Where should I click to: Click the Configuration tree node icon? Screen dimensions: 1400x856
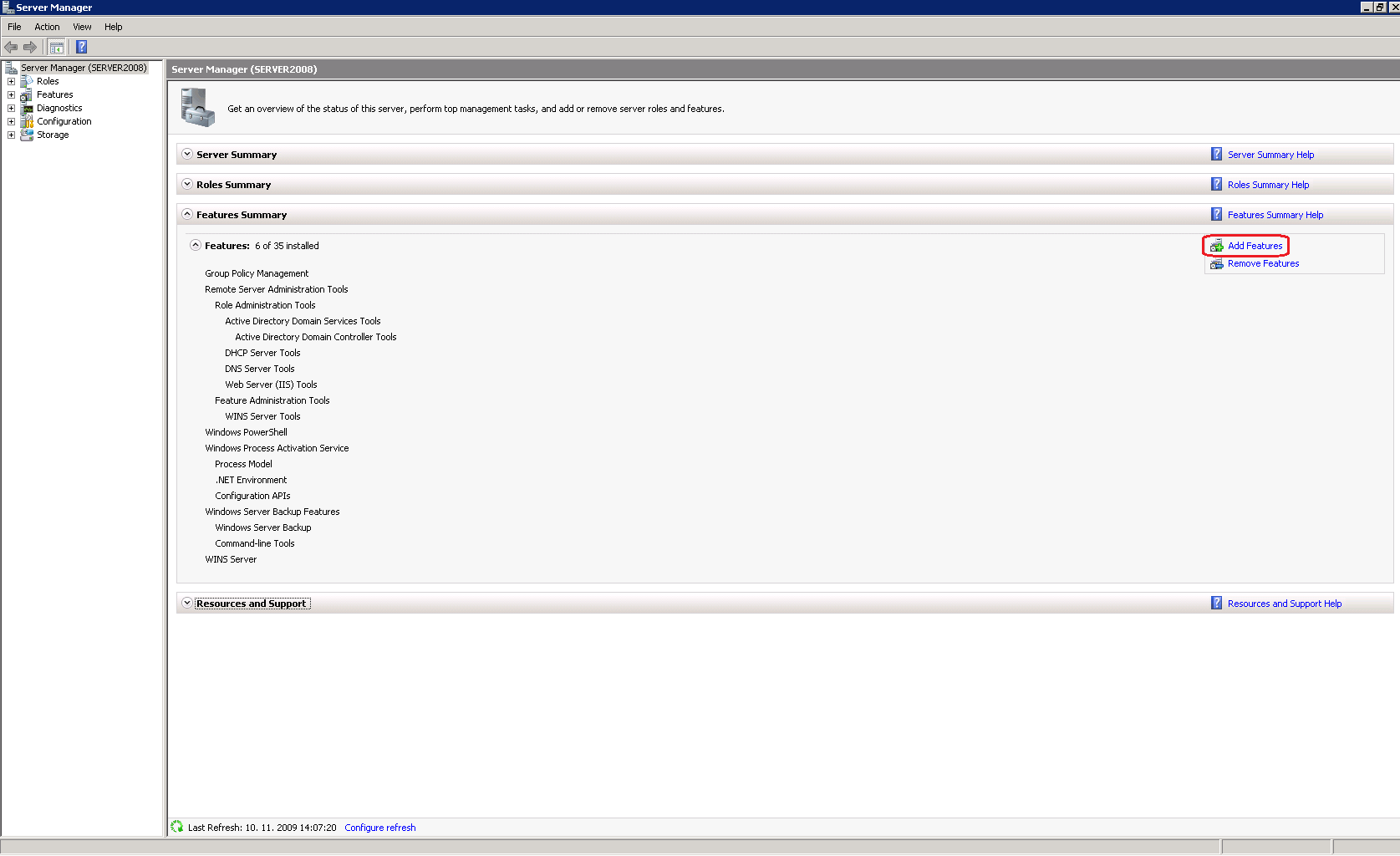[x=27, y=121]
